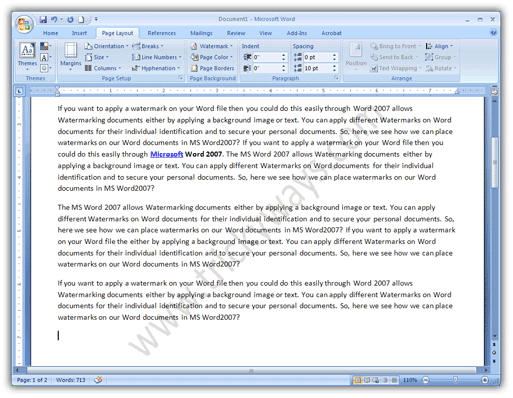Switch to the Insert tab
This screenshot has width=513, height=398.
(79, 33)
